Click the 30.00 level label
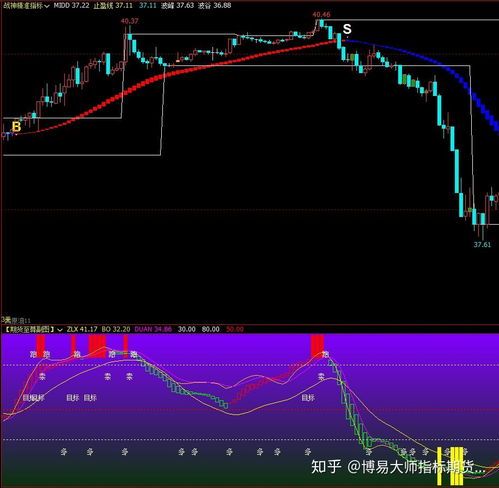Screen dimensions: 499x488 187,329
